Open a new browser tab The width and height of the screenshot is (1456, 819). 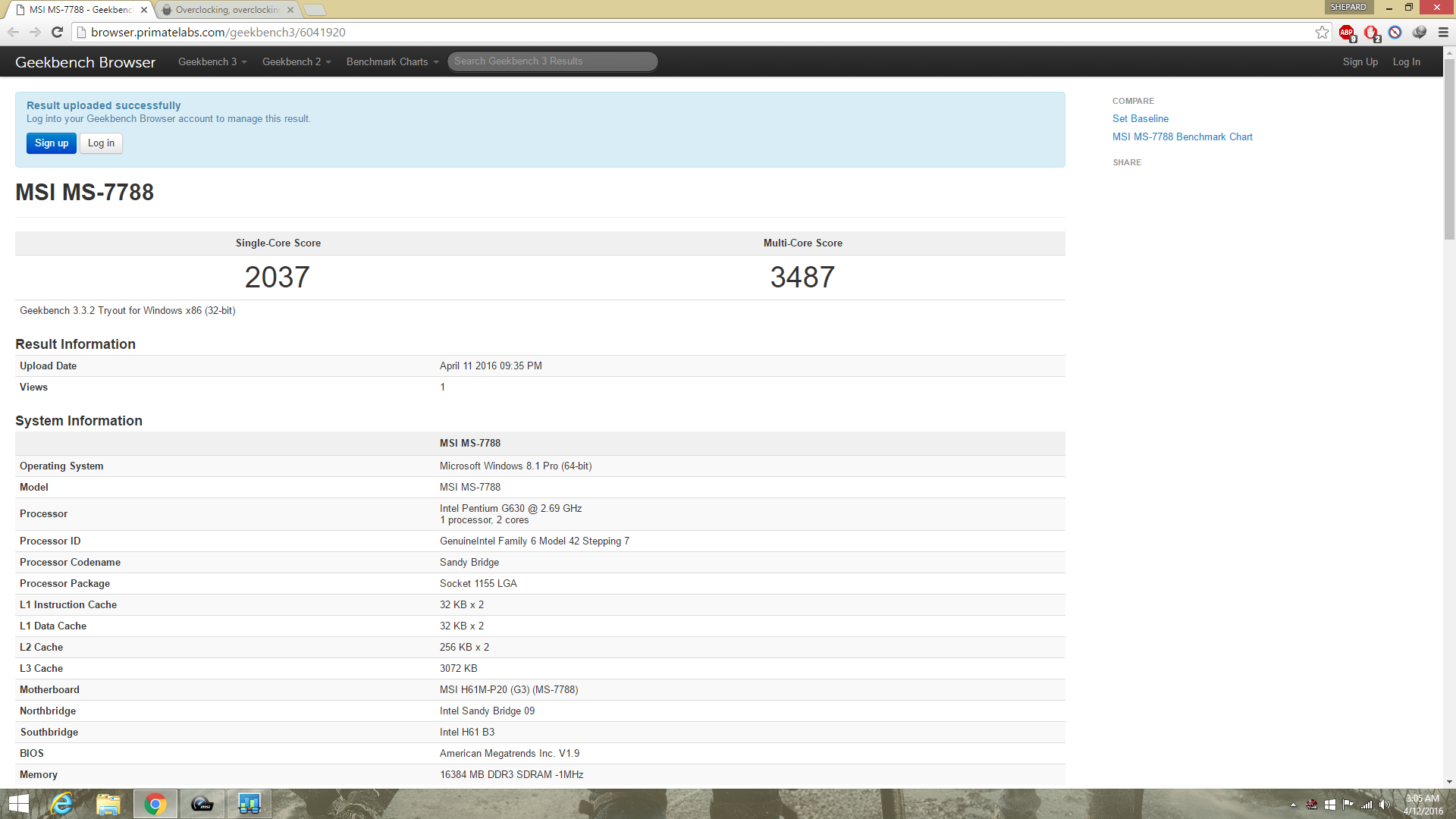(x=315, y=10)
